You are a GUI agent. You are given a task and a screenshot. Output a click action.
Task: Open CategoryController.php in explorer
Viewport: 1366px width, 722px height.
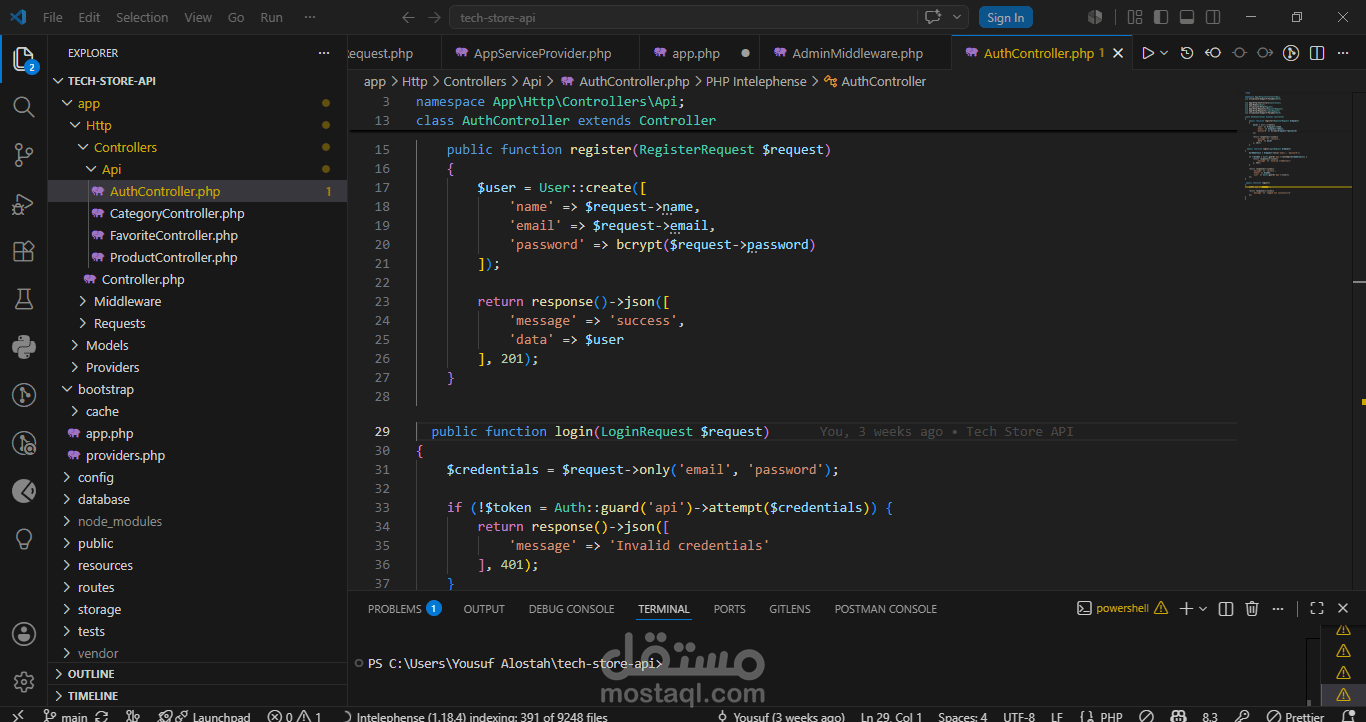click(x=177, y=213)
